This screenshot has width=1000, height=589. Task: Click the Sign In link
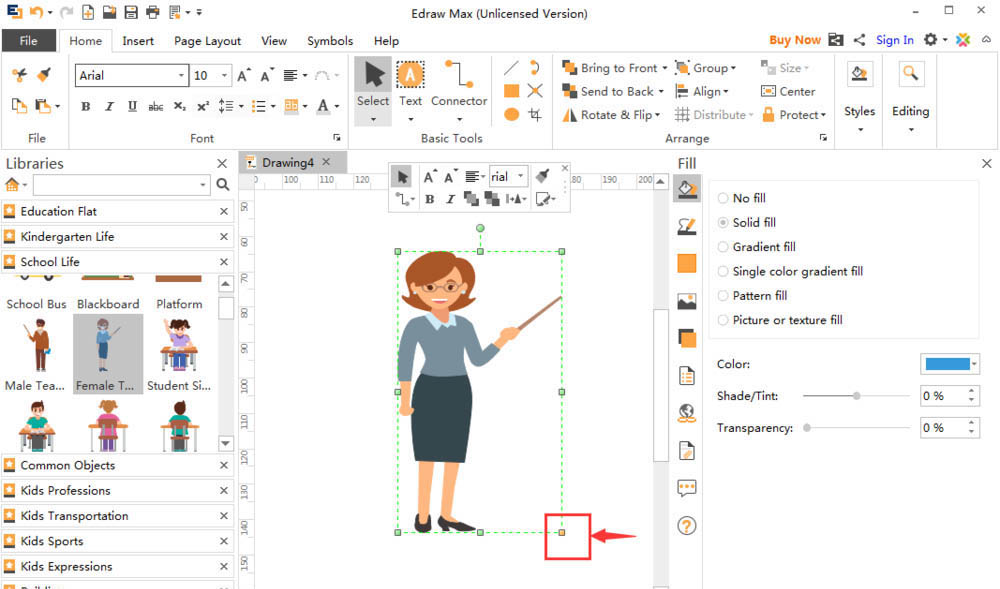click(894, 40)
